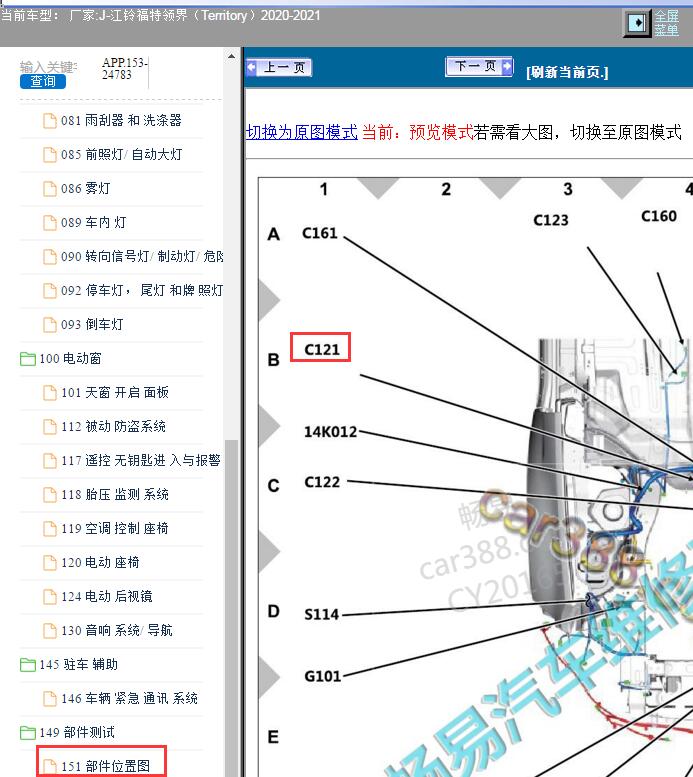693x777 pixels.
Task: Click 刷新当前页 refresh link
Action: tap(567, 72)
